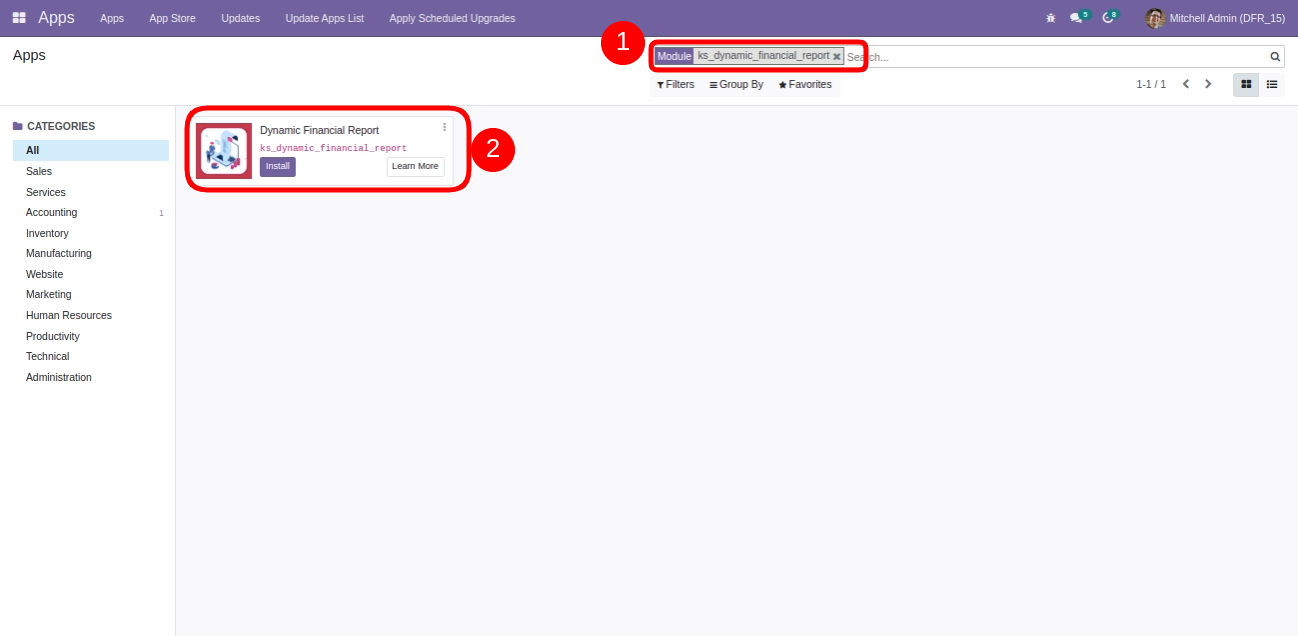Switch to List view

point(1272,85)
